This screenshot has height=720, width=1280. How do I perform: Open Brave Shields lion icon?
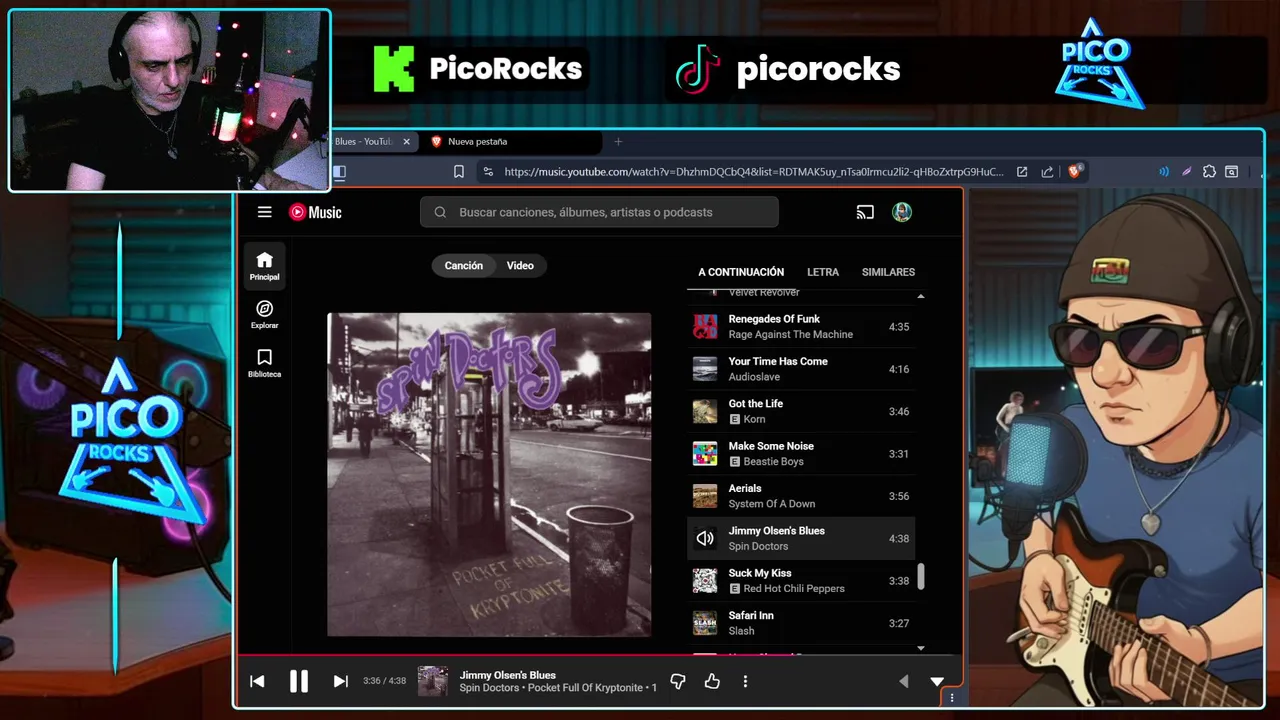tap(1075, 171)
